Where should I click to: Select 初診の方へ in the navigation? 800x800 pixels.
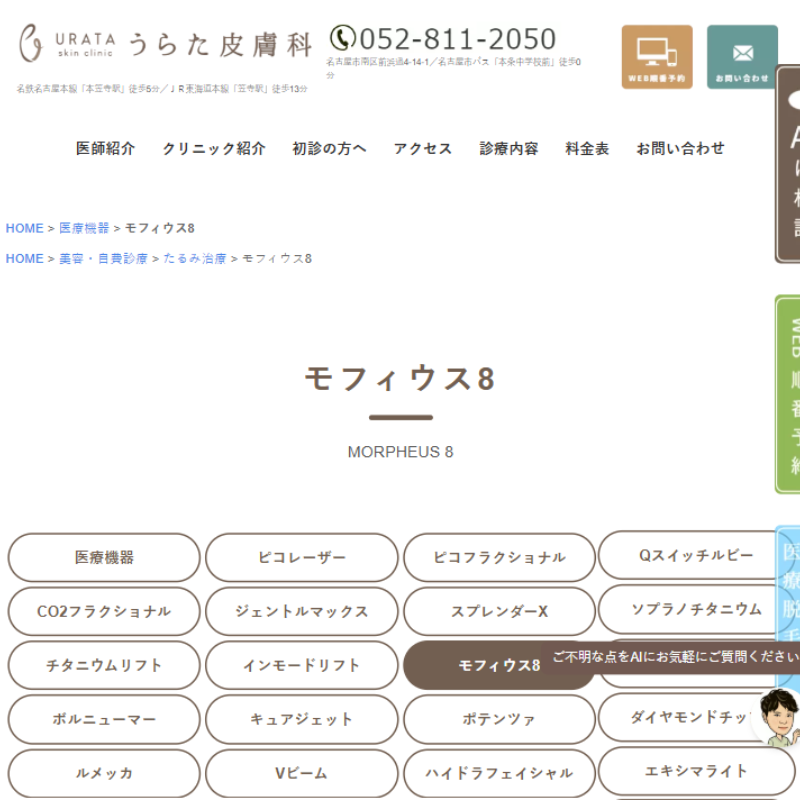329,148
